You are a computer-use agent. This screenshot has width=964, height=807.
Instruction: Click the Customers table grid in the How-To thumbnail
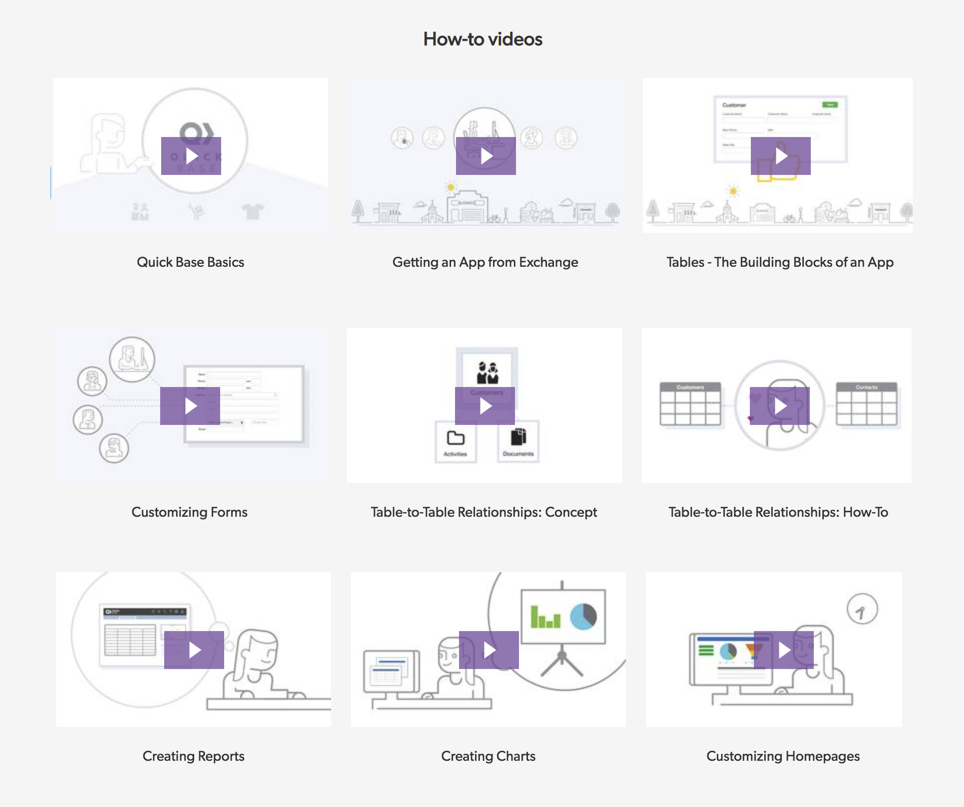690,404
